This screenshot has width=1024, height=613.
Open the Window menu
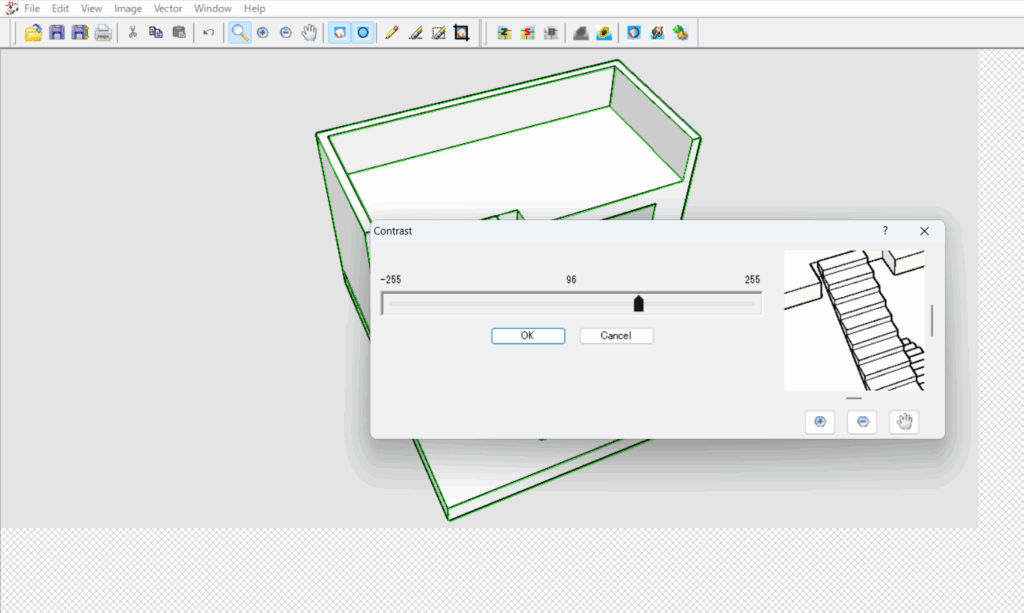click(212, 8)
